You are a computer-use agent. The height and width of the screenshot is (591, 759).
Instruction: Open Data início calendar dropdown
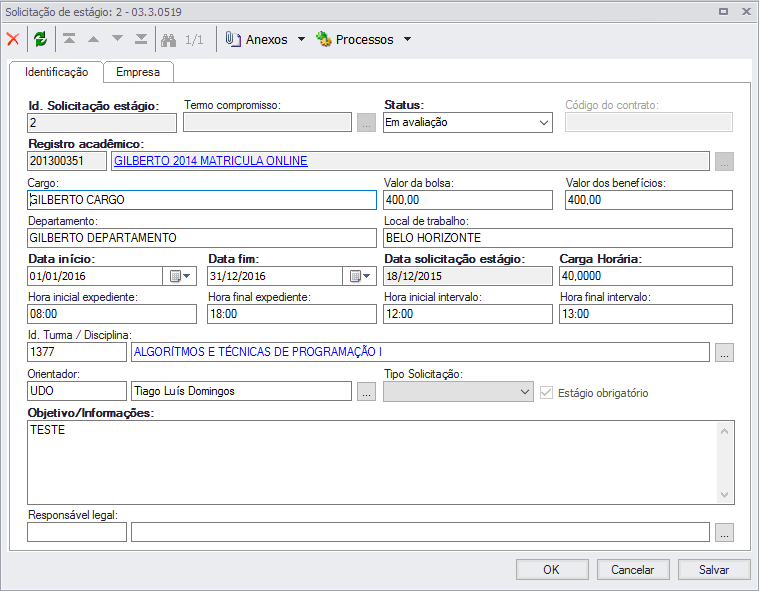click(180, 276)
